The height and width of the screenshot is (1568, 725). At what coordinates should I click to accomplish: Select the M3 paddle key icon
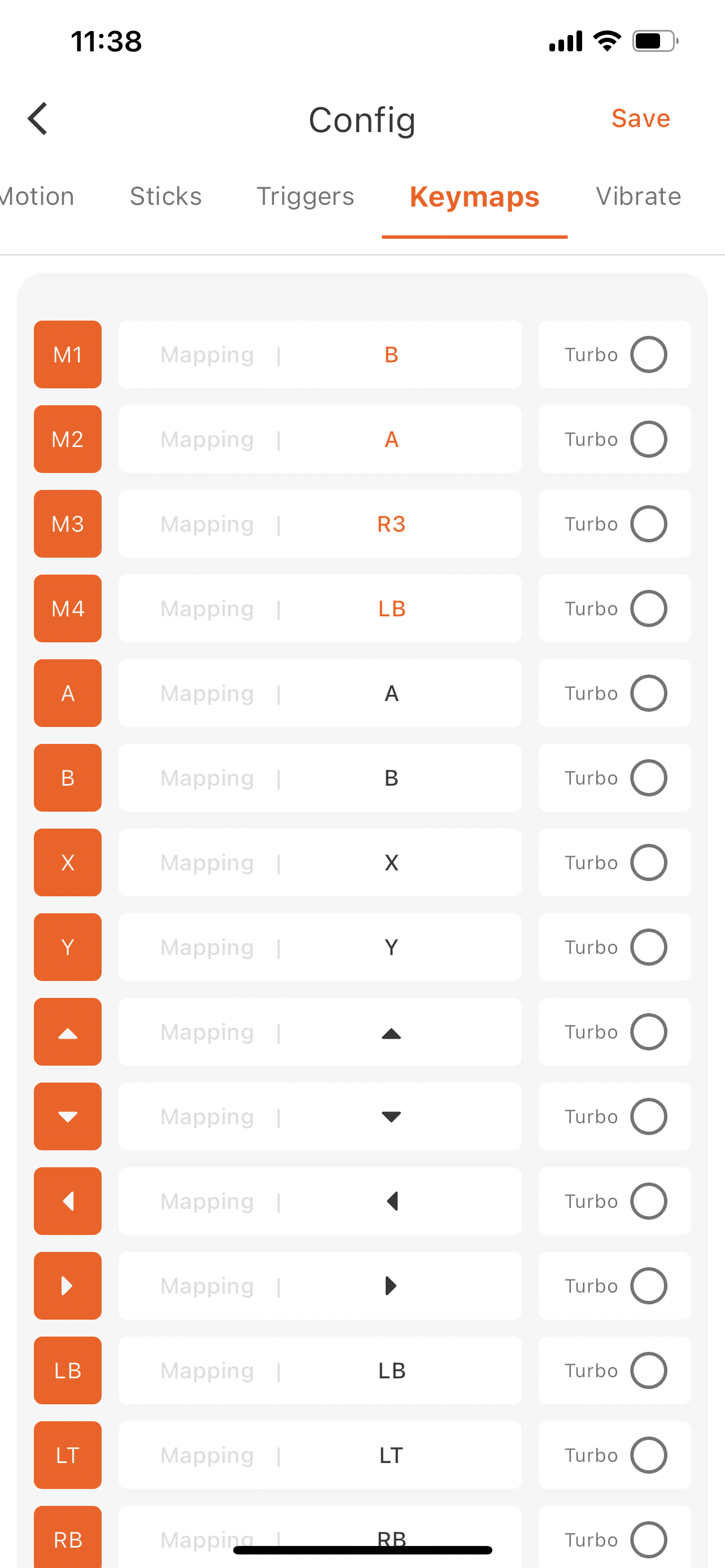pyautogui.click(x=68, y=523)
